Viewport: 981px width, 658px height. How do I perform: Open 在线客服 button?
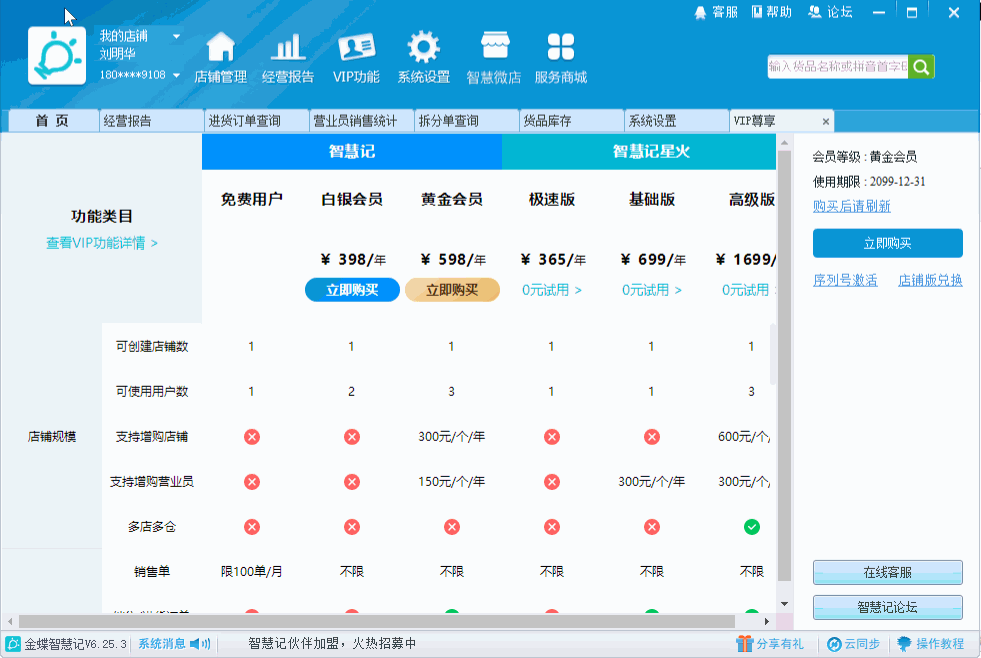tap(887, 572)
